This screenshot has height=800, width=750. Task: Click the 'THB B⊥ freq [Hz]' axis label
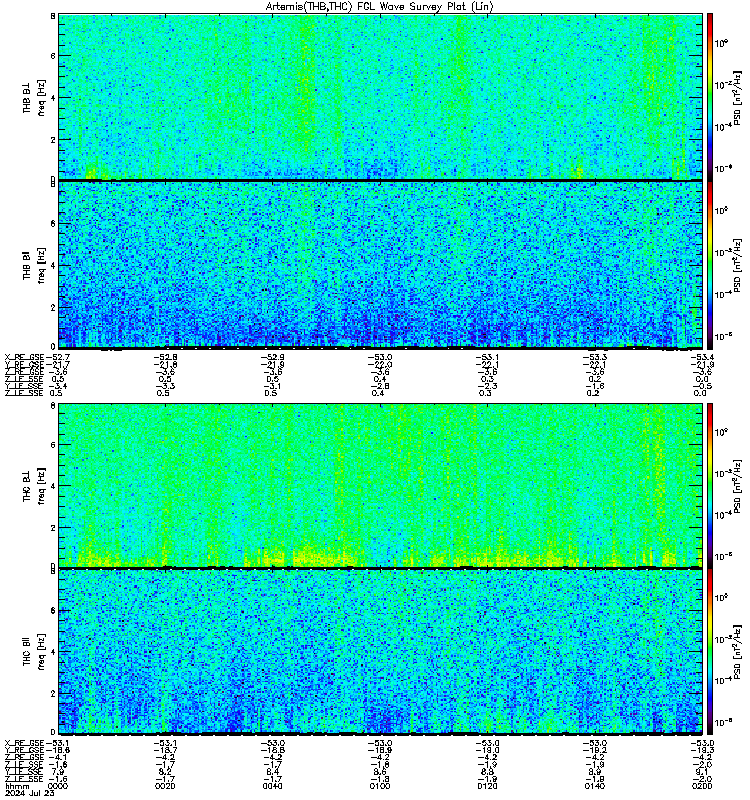click(x=34, y=97)
